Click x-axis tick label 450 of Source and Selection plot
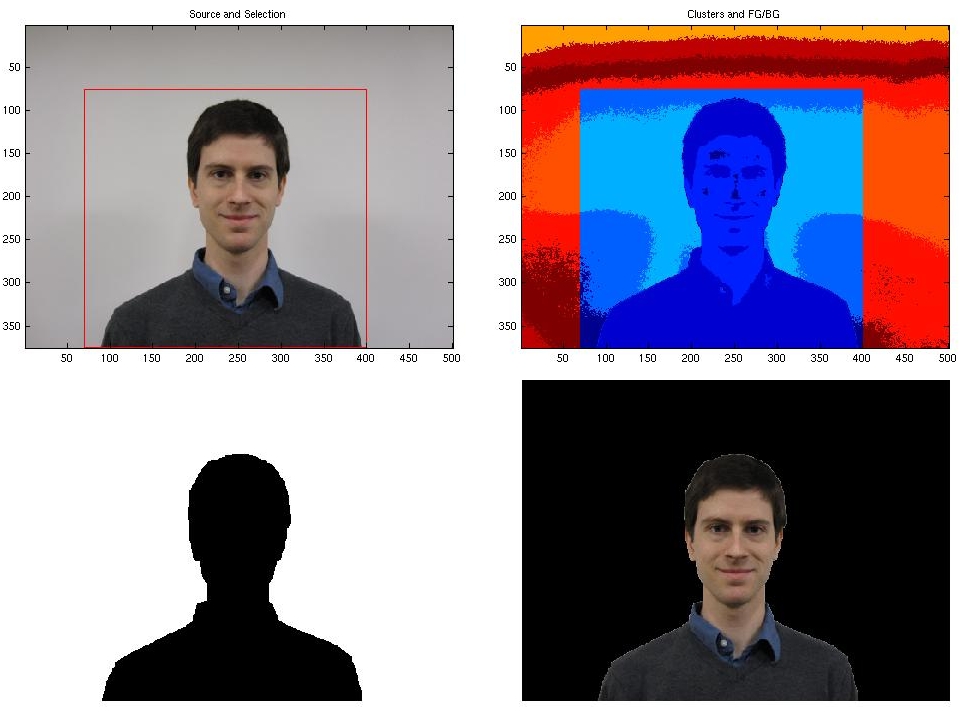Viewport: 961px width, 713px height. (x=408, y=358)
